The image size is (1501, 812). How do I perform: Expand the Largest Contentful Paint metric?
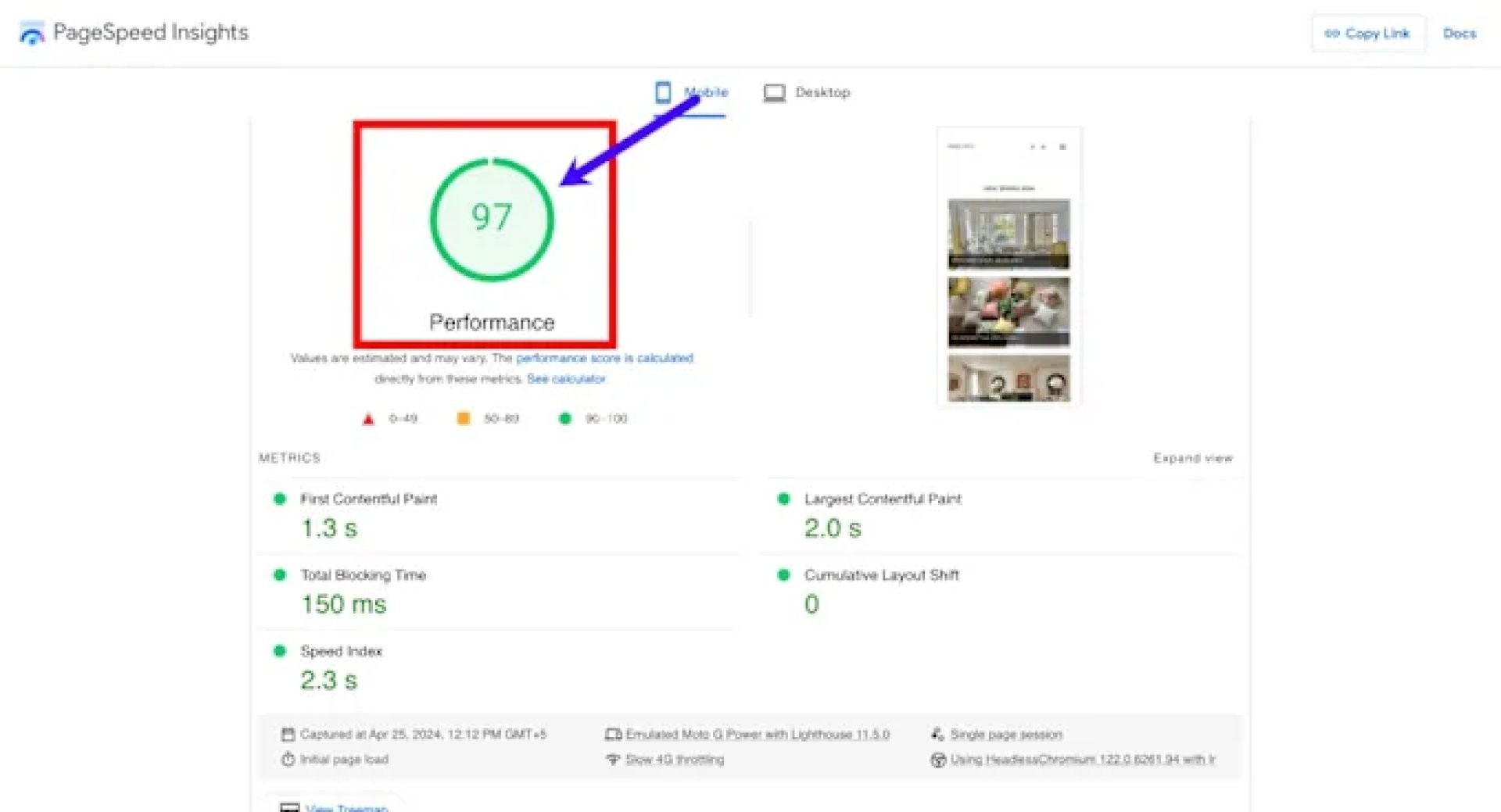click(x=882, y=499)
